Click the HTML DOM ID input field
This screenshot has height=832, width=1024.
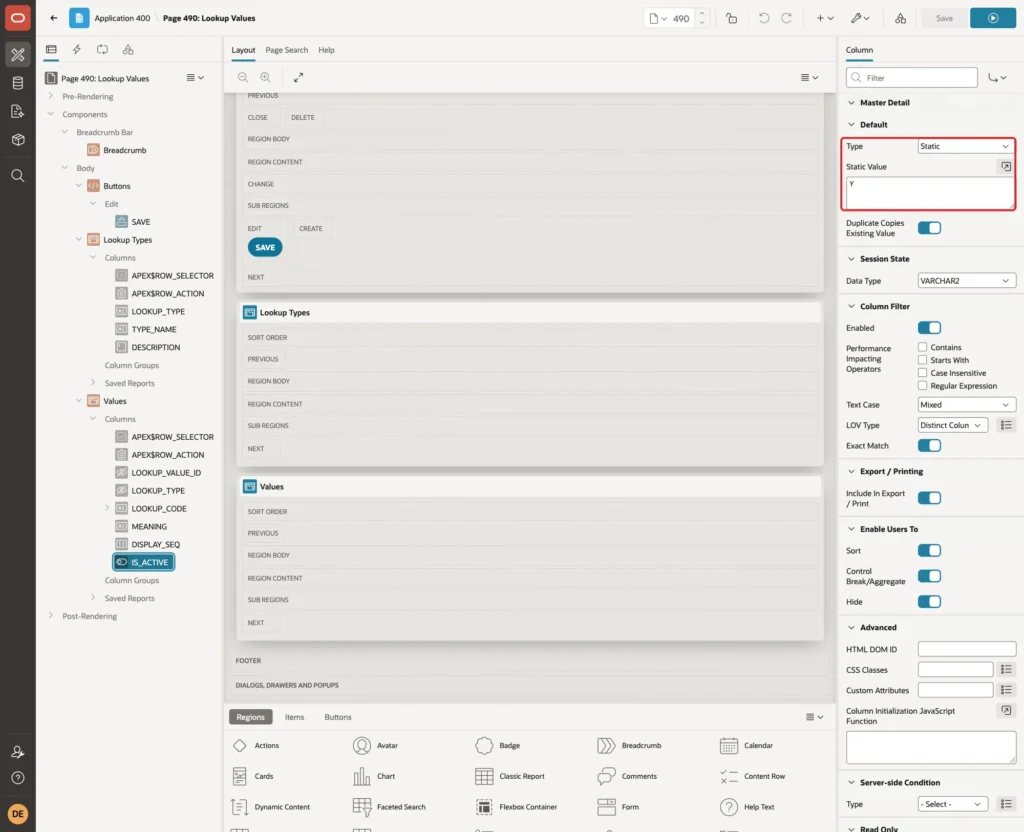967,649
